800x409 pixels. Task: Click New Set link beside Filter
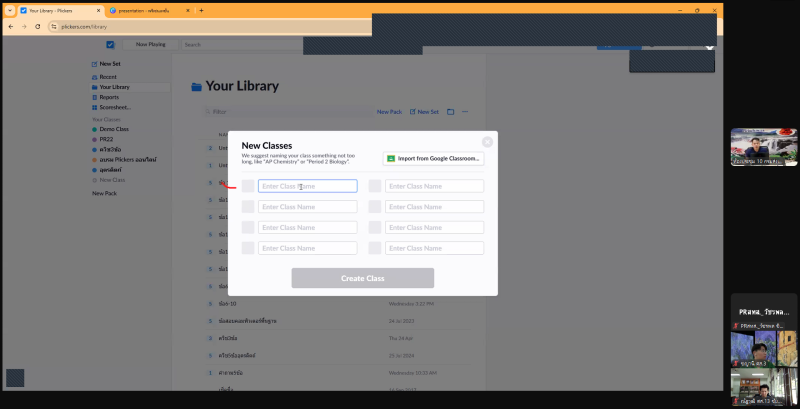click(x=424, y=112)
